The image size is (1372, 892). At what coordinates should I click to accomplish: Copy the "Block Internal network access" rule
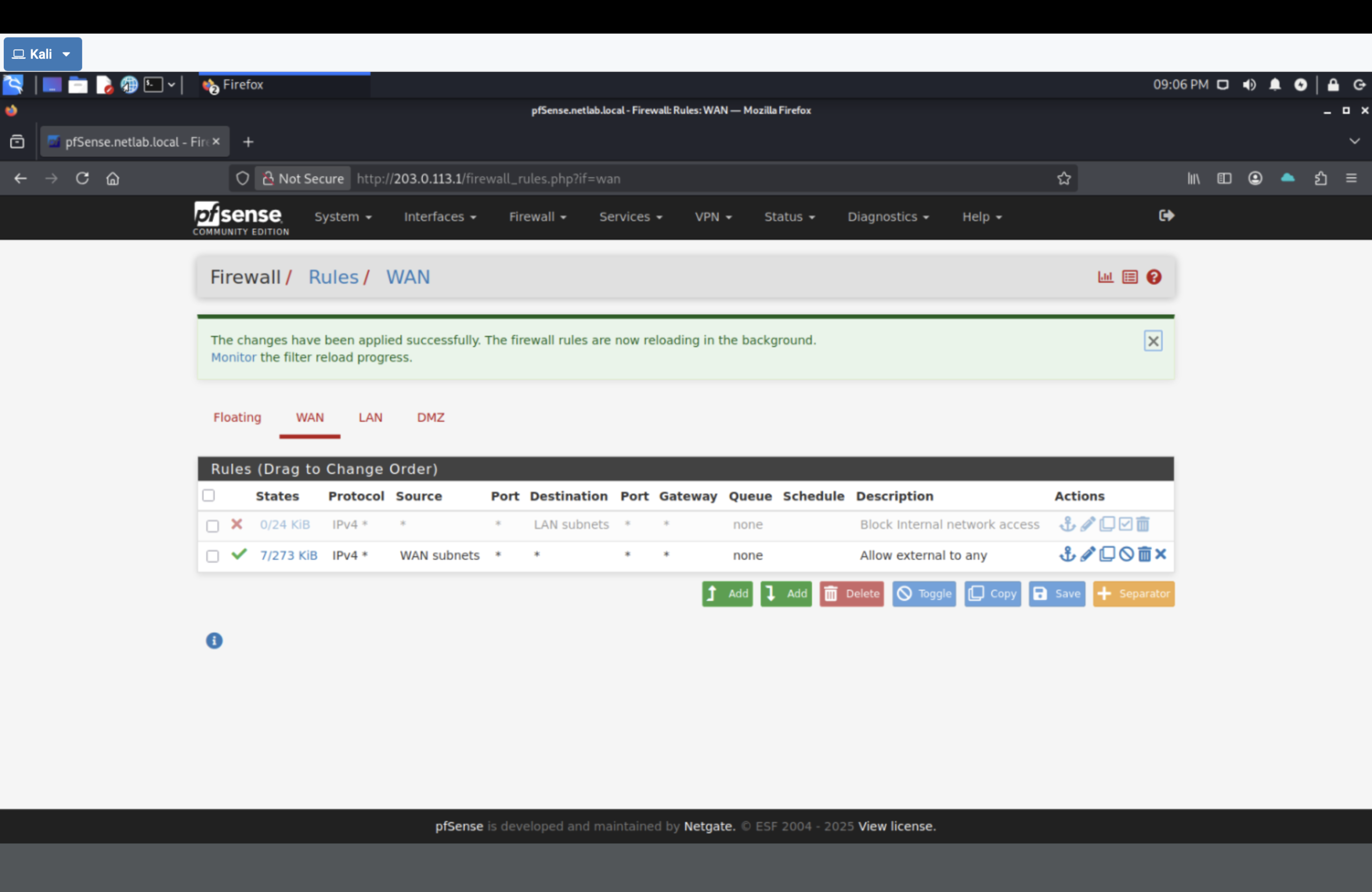[1108, 524]
